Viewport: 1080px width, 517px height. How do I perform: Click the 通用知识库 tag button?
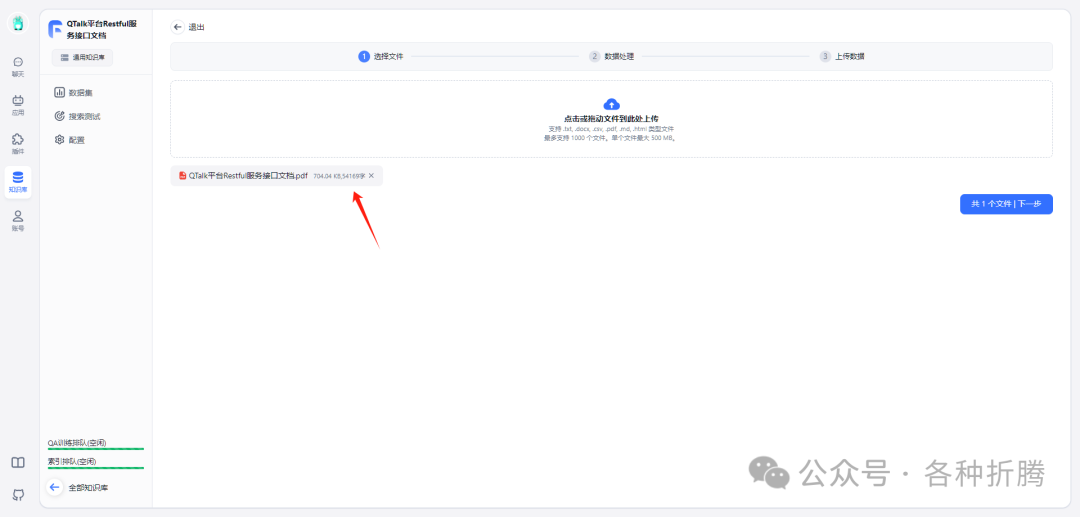(x=82, y=58)
